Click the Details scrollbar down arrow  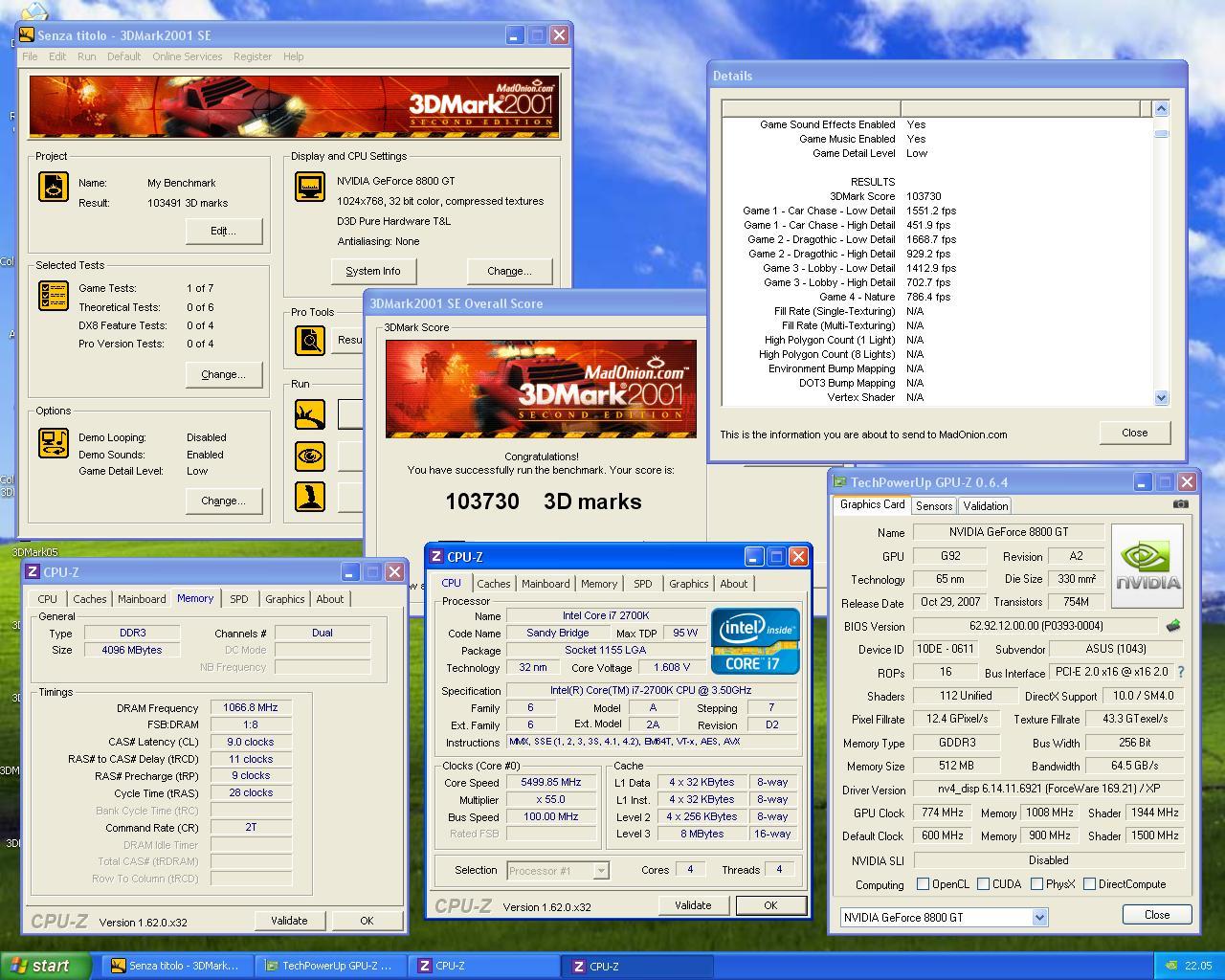[x=1162, y=397]
